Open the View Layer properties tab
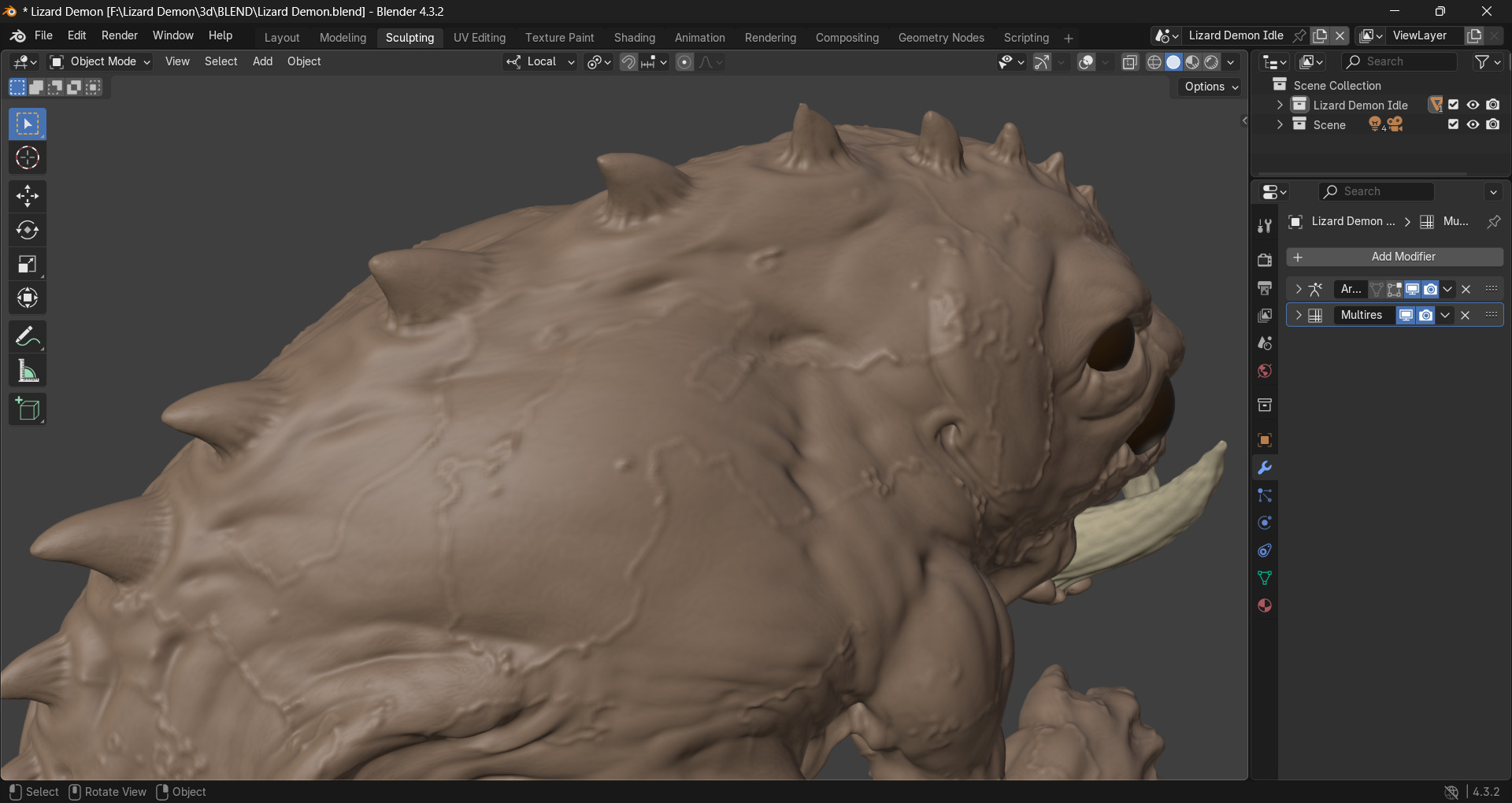1512x803 pixels. tap(1265, 315)
